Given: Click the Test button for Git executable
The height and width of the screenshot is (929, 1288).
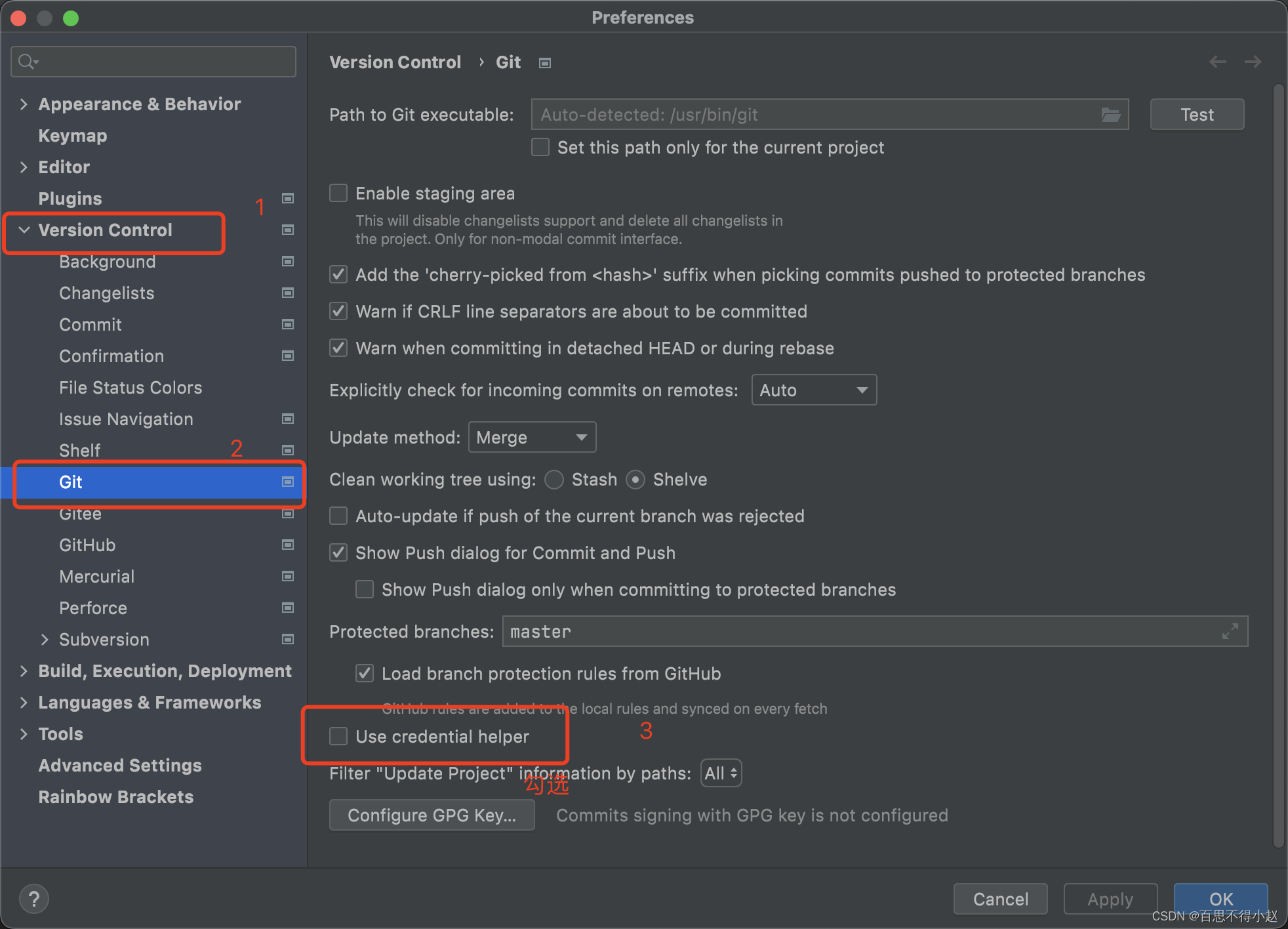Looking at the screenshot, I should coord(1197,113).
